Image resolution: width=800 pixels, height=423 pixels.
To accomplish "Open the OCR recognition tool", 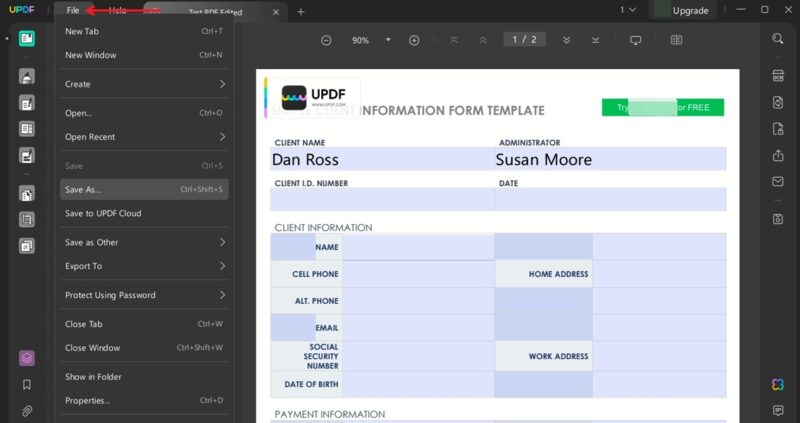I will (778, 76).
